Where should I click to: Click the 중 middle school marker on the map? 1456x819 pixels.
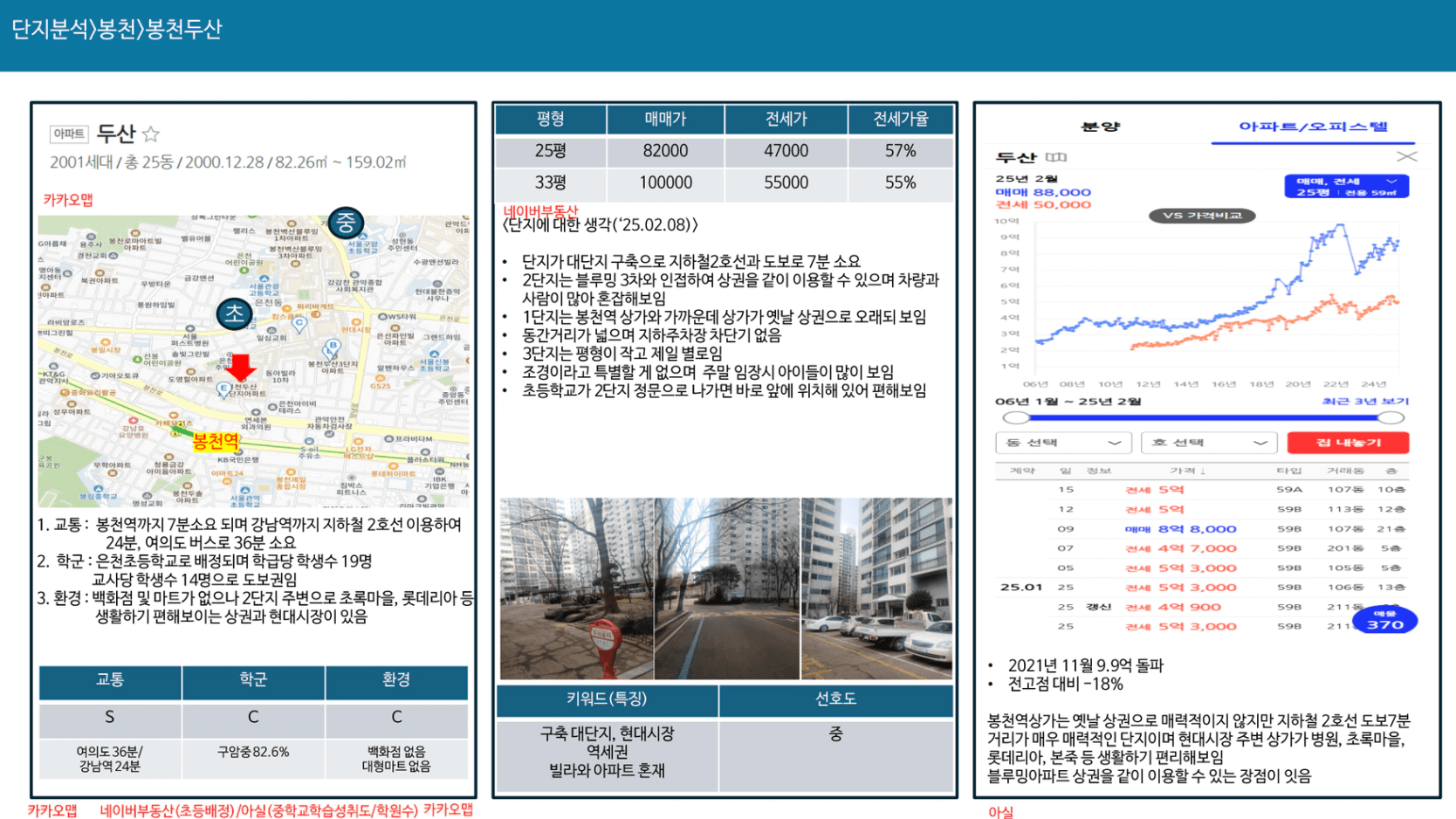(x=346, y=223)
